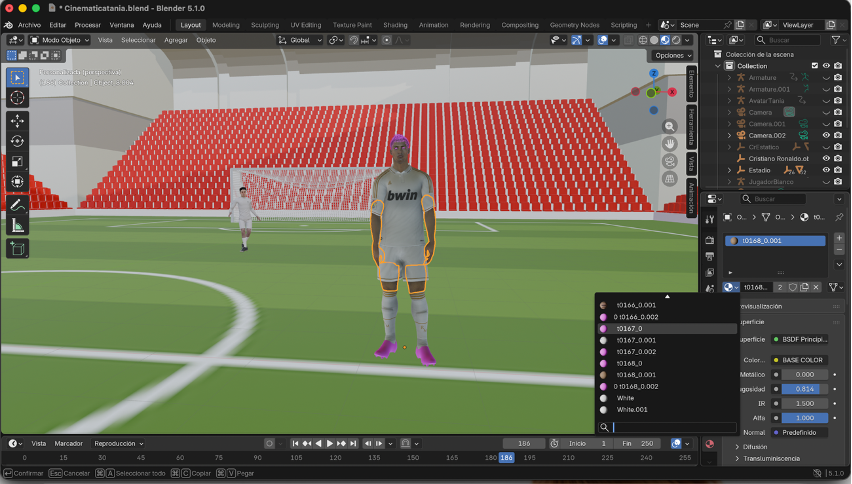
Task: Open the Agregar menu in viewport header
Action: point(175,40)
